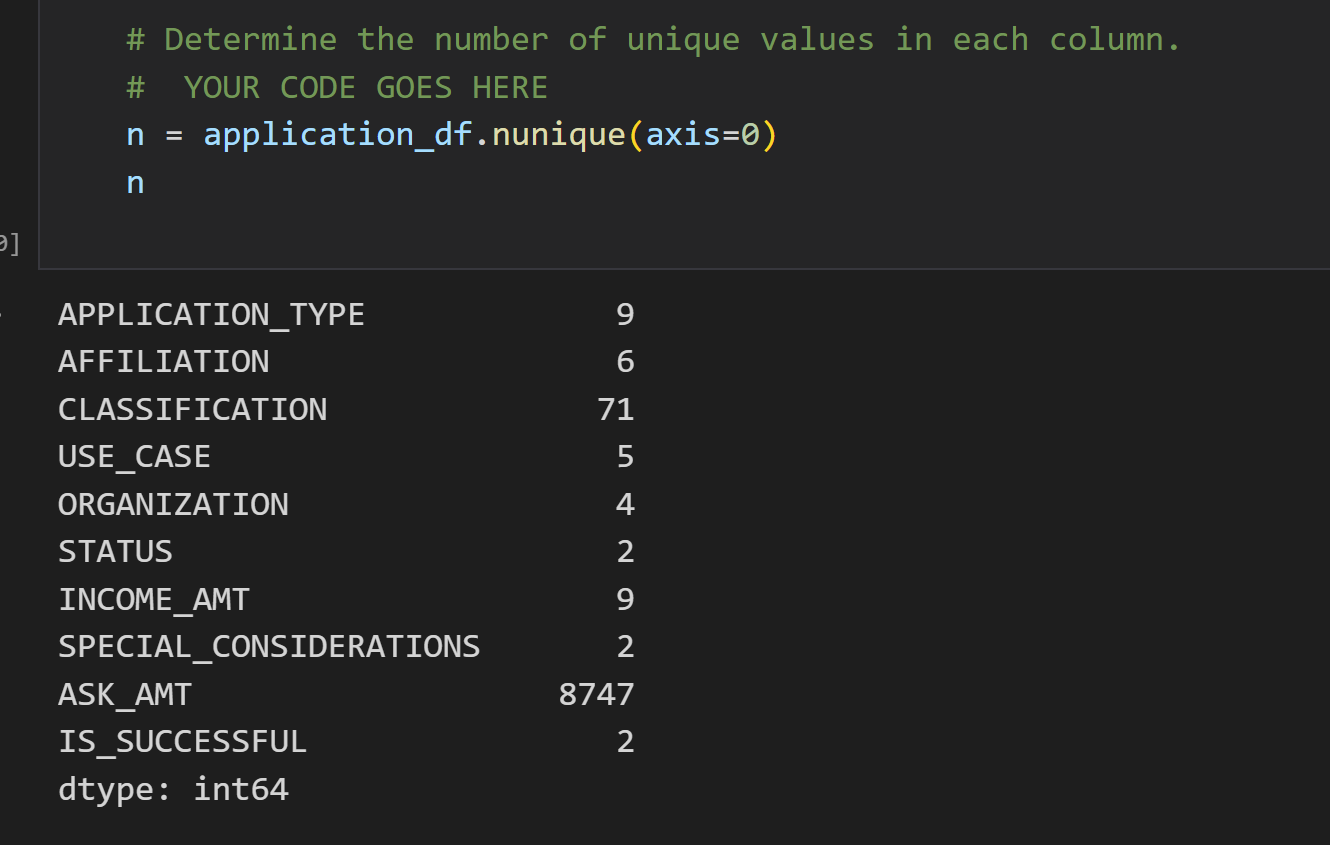Click the ASK_AMT output label
This screenshot has width=1330, height=845.
tap(125, 695)
